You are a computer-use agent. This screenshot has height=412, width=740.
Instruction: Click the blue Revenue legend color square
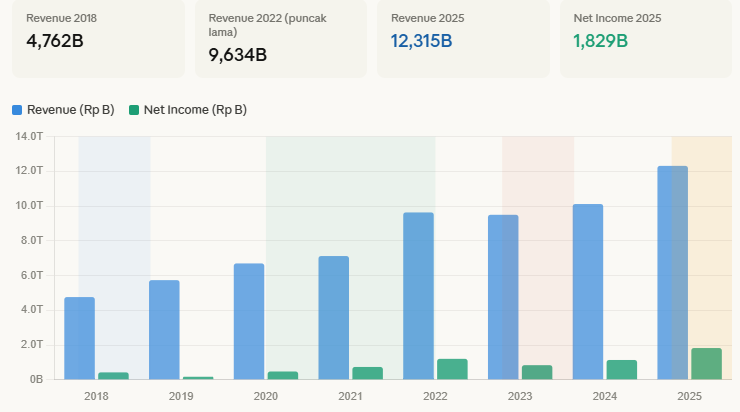coord(18,110)
